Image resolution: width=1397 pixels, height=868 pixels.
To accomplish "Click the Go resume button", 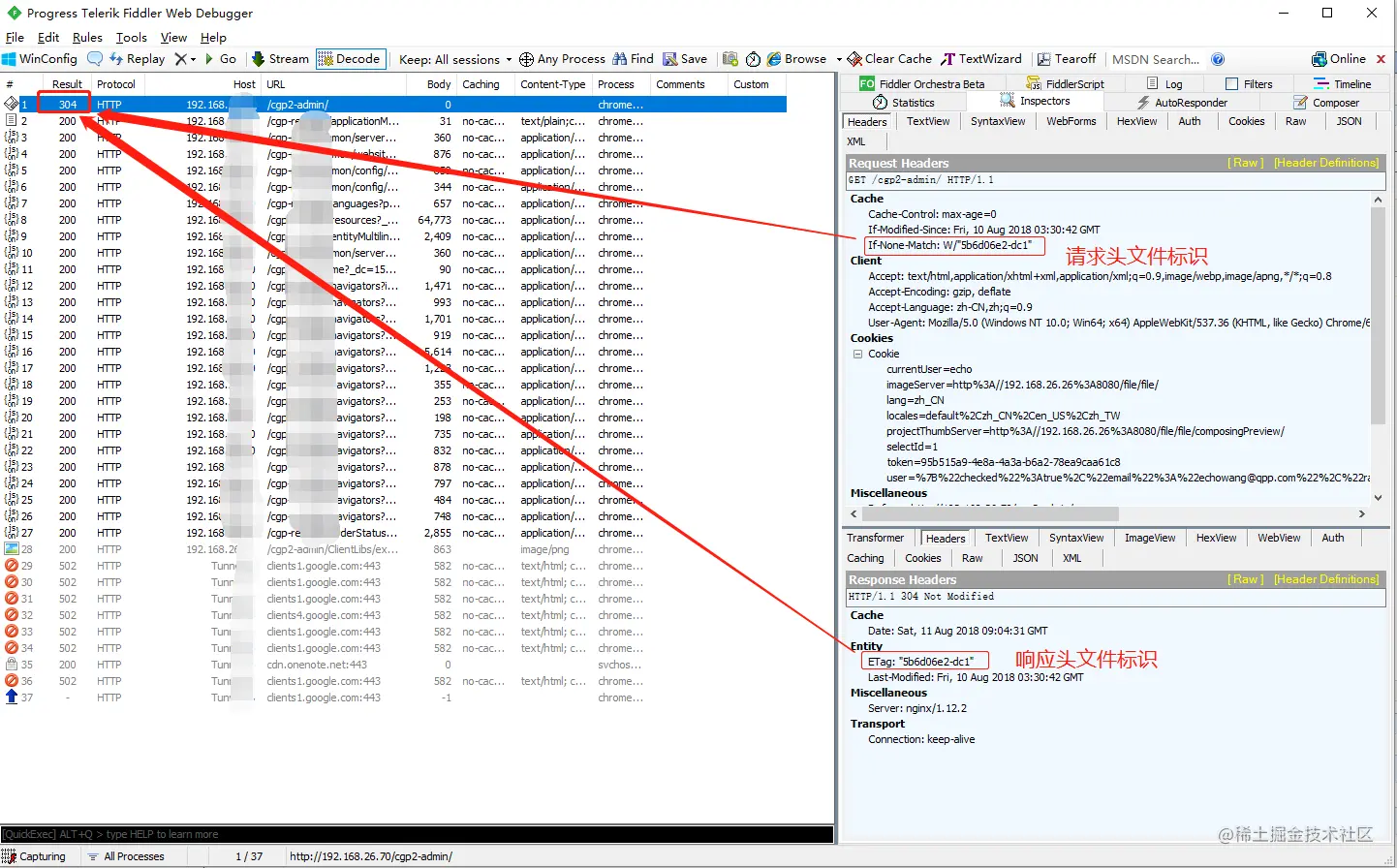I will 220,59.
